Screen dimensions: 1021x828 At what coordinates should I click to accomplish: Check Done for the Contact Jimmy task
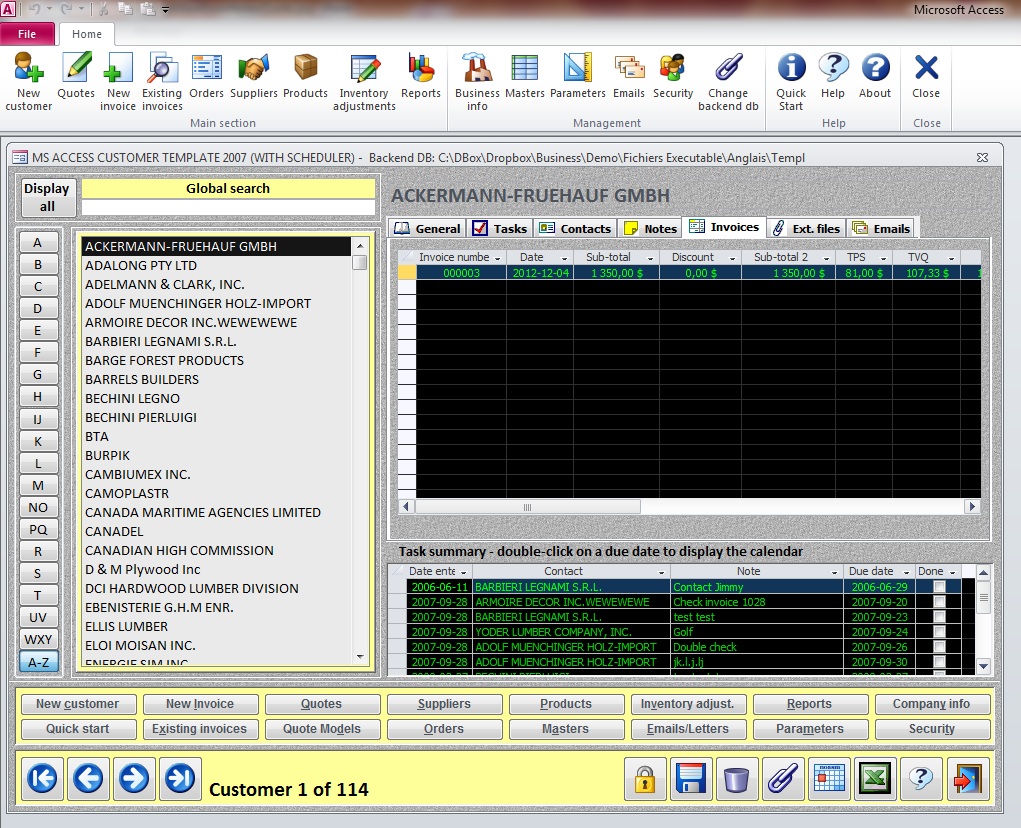(939, 587)
